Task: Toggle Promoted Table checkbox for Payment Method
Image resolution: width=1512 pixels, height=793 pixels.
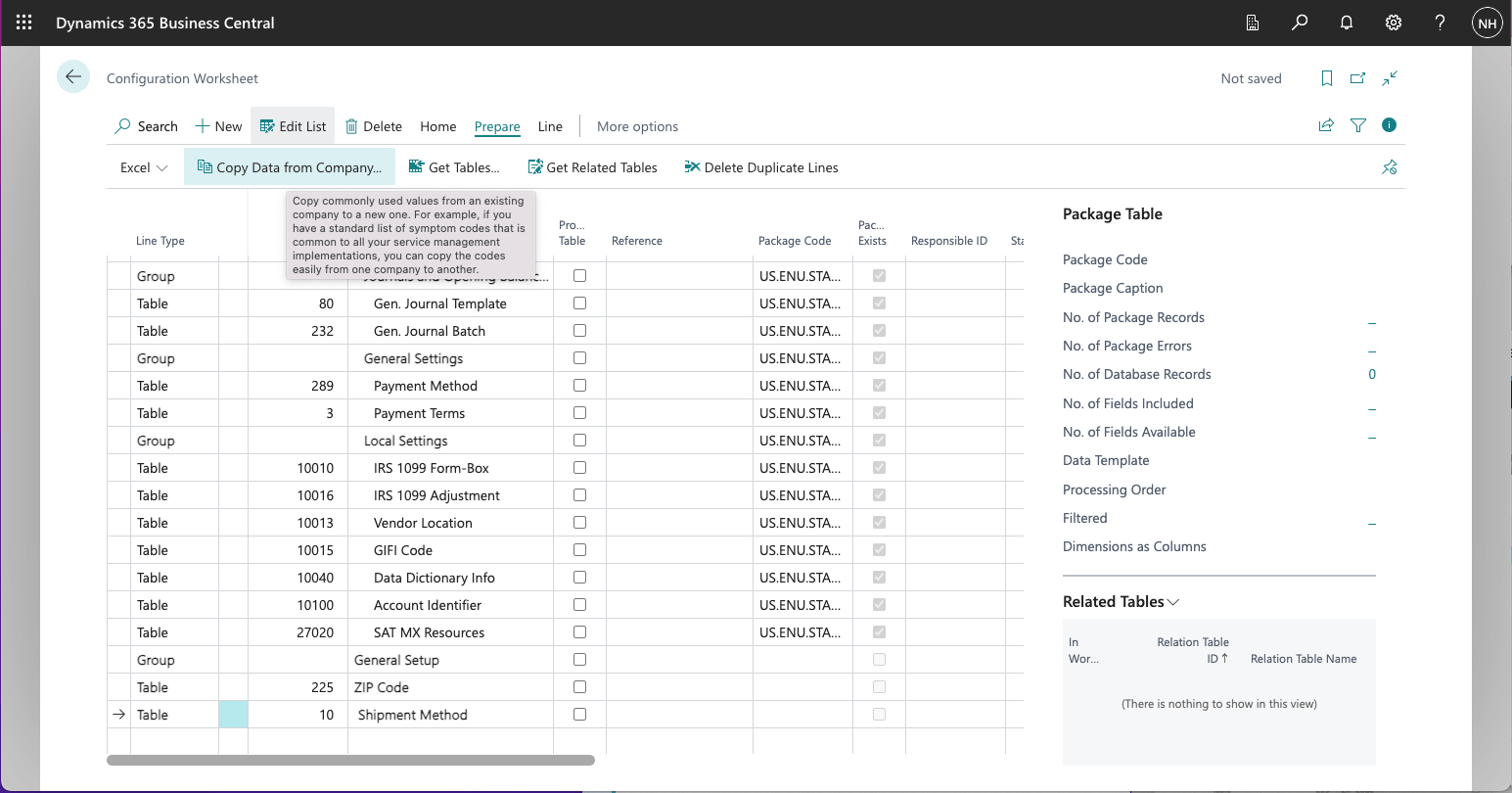Action: pyautogui.click(x=579, y=386)
